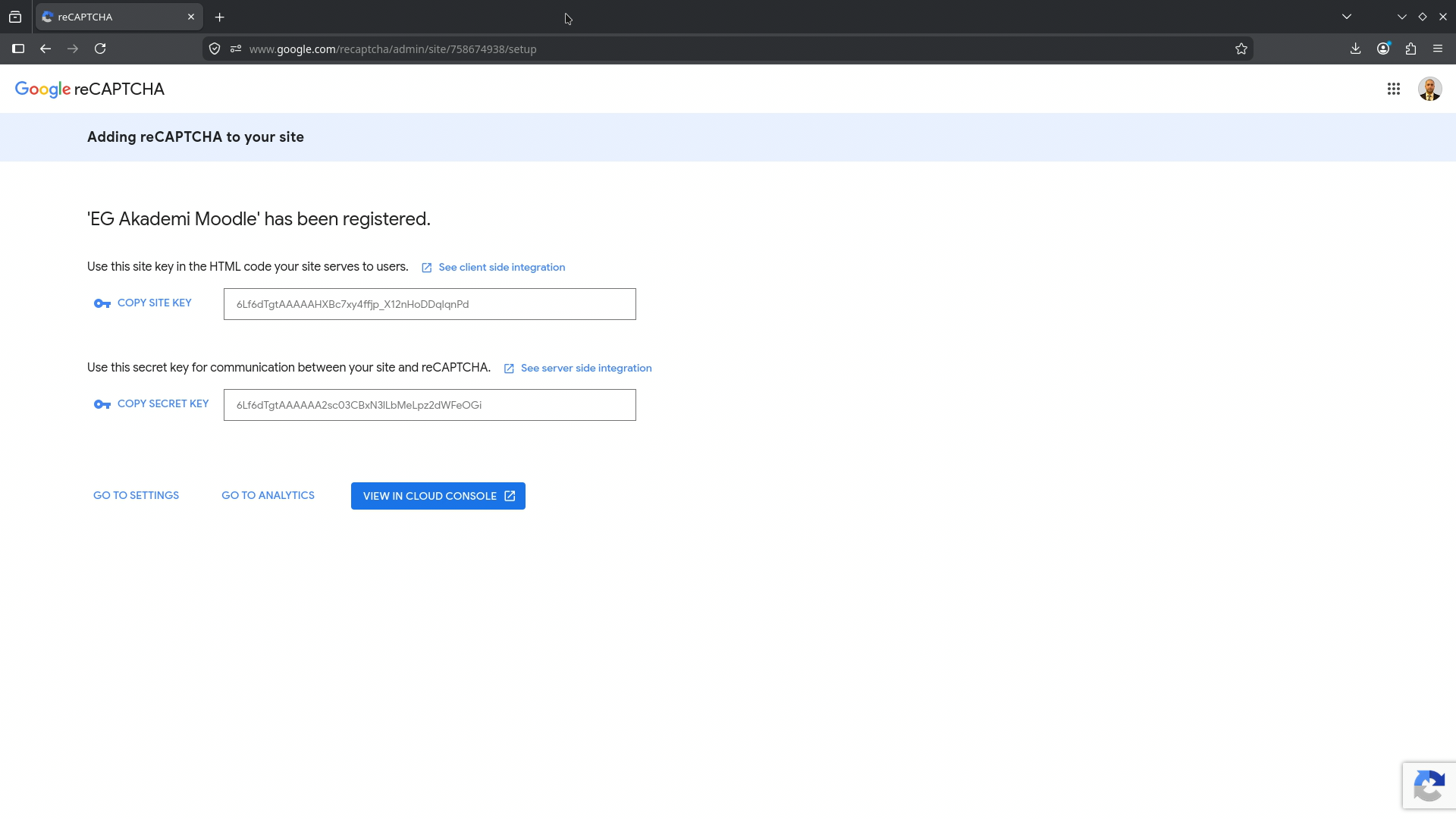Click the COPY SITE KEY button

click(x=143, y=303)
